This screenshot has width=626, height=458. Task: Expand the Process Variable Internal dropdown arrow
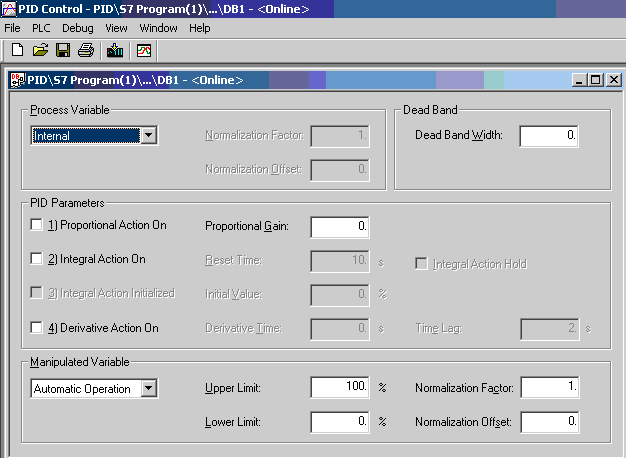click(149, 135)
